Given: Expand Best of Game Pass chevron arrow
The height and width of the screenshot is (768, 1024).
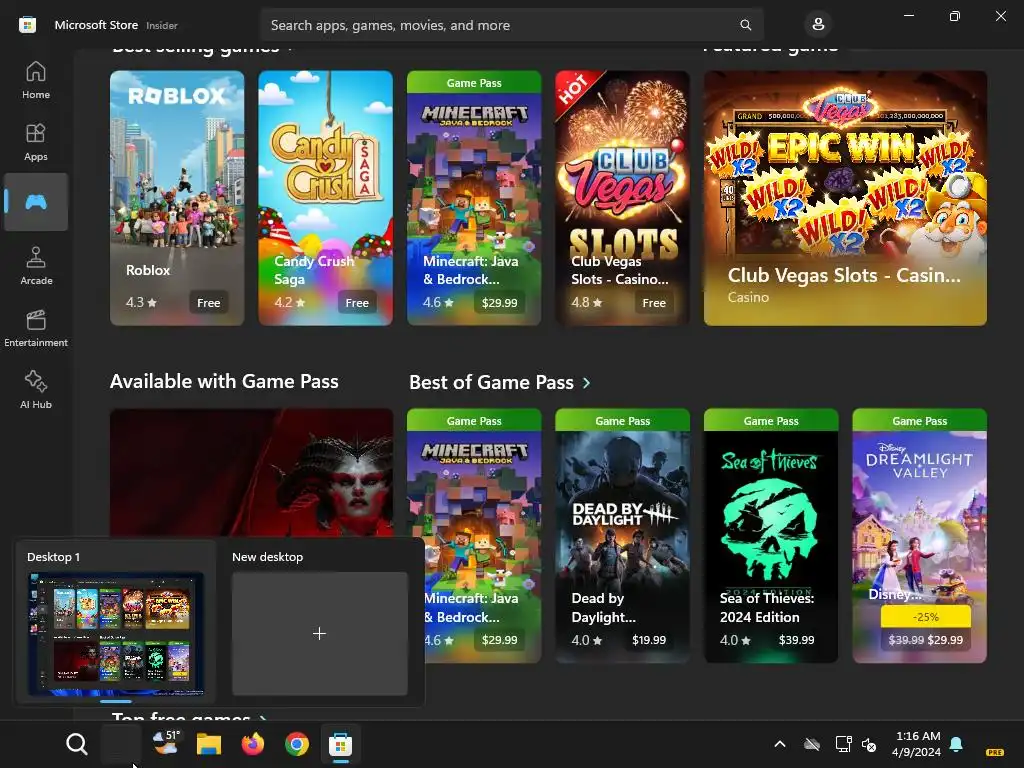Looking at the screenshot, I should pos(586,383).
